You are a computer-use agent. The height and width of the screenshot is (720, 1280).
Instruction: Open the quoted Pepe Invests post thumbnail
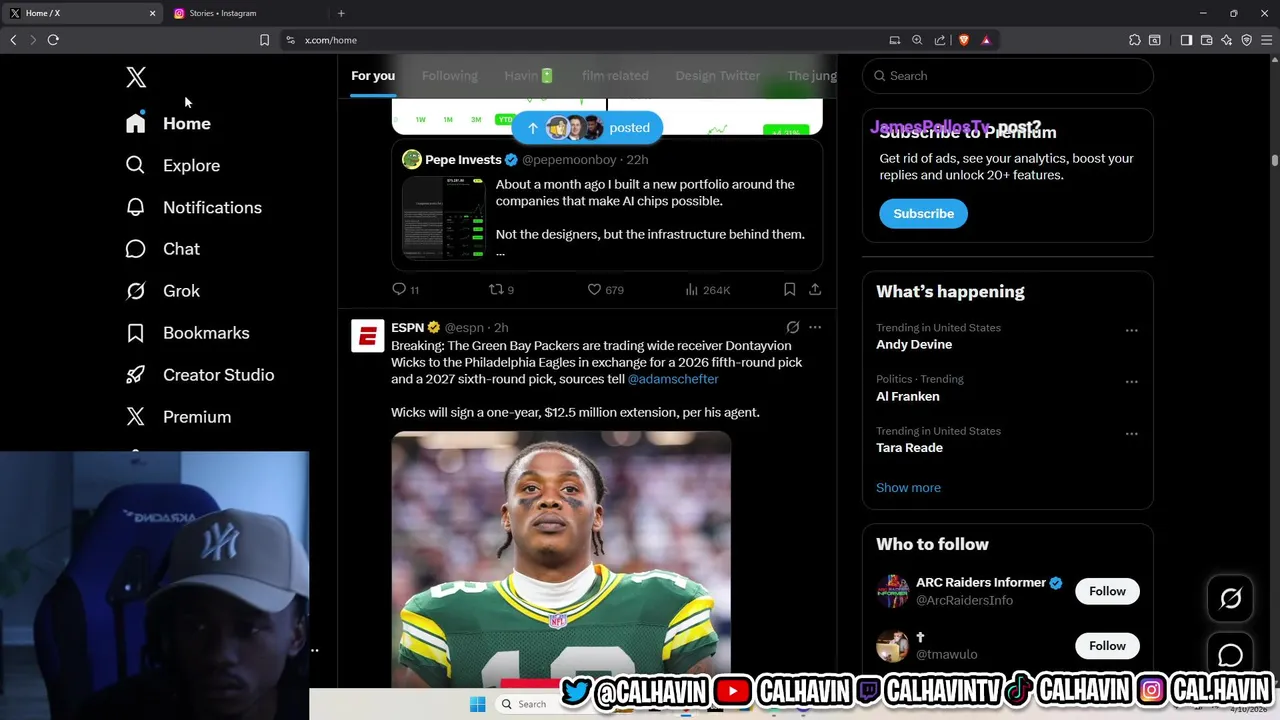[x=443, y=217]
